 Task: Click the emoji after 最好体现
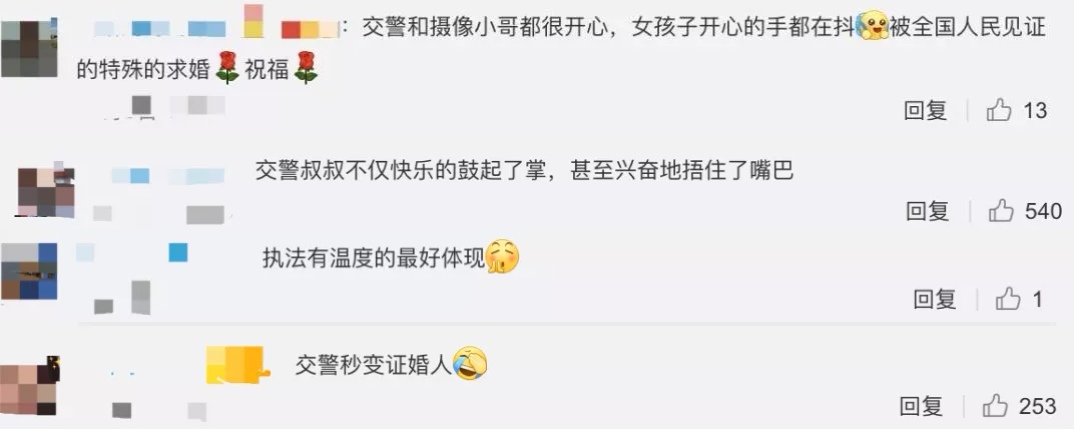[503, 258]
